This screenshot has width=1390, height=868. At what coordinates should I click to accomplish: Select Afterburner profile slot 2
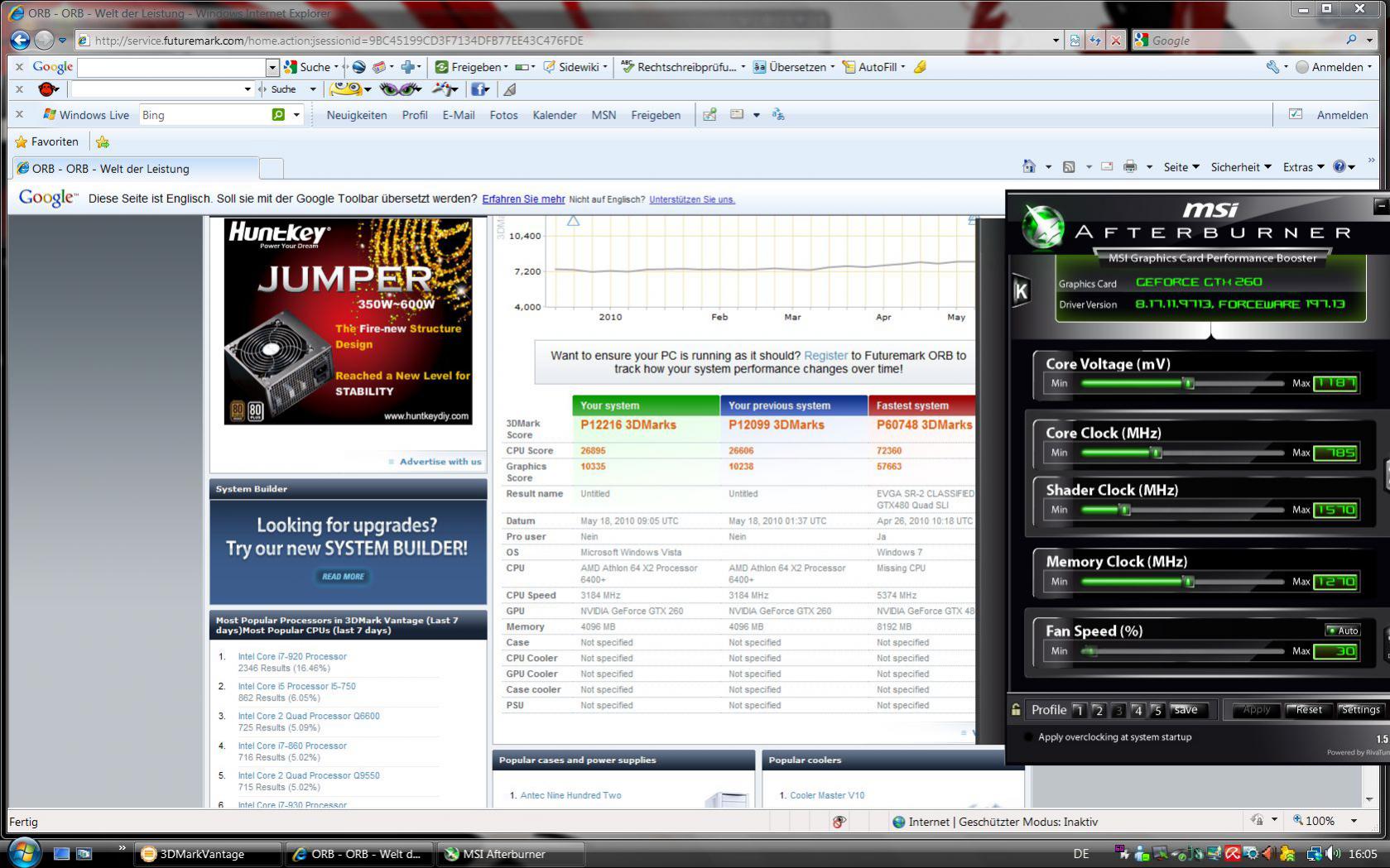pyautogui.click(x=1098, y=710)
